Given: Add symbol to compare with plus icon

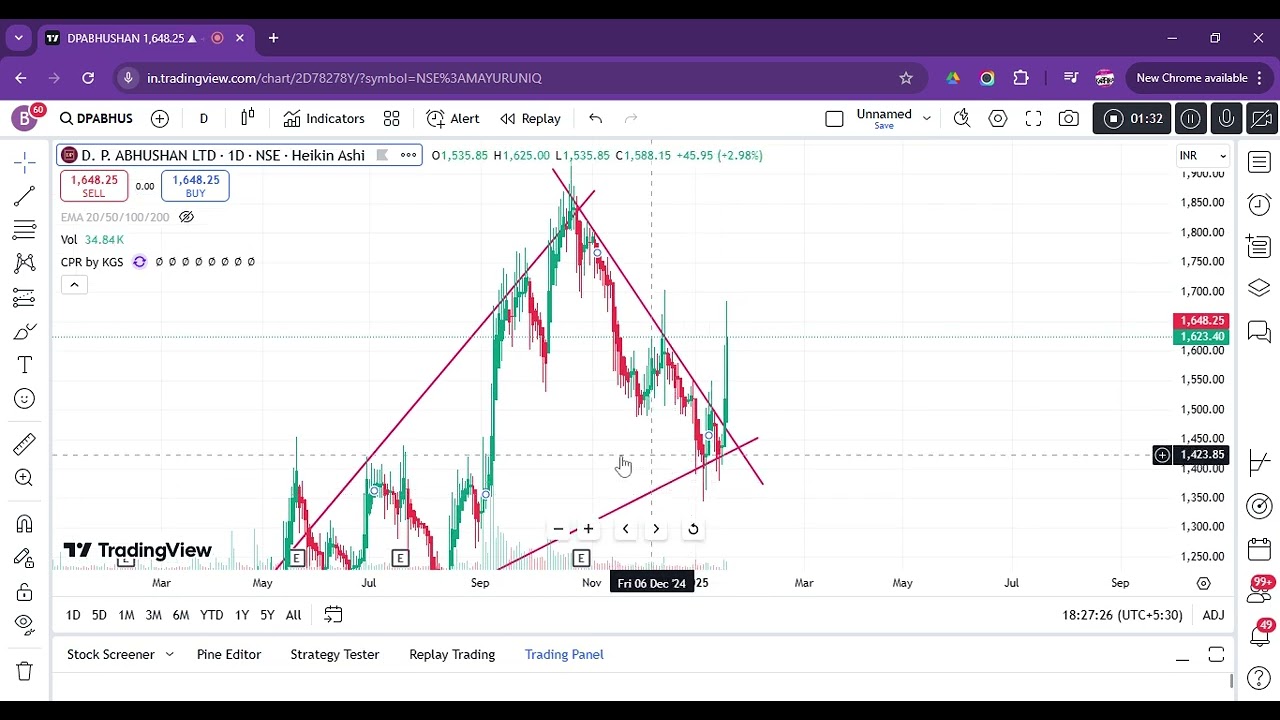Looking at the screenshot, I should point(160,118).
